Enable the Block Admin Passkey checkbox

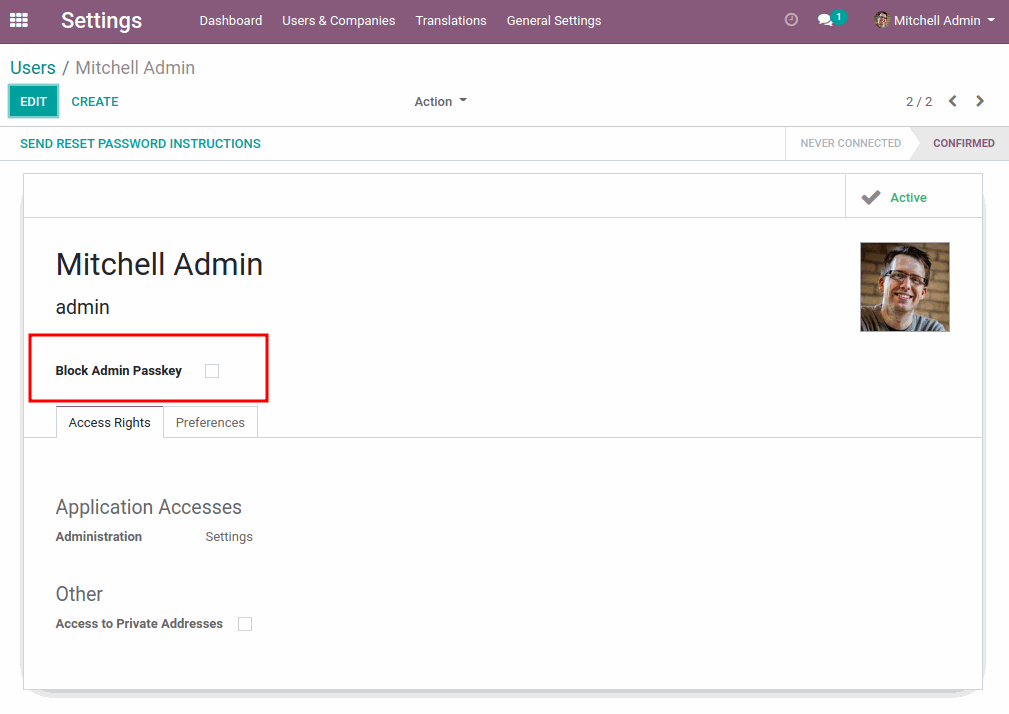(212, 371)
